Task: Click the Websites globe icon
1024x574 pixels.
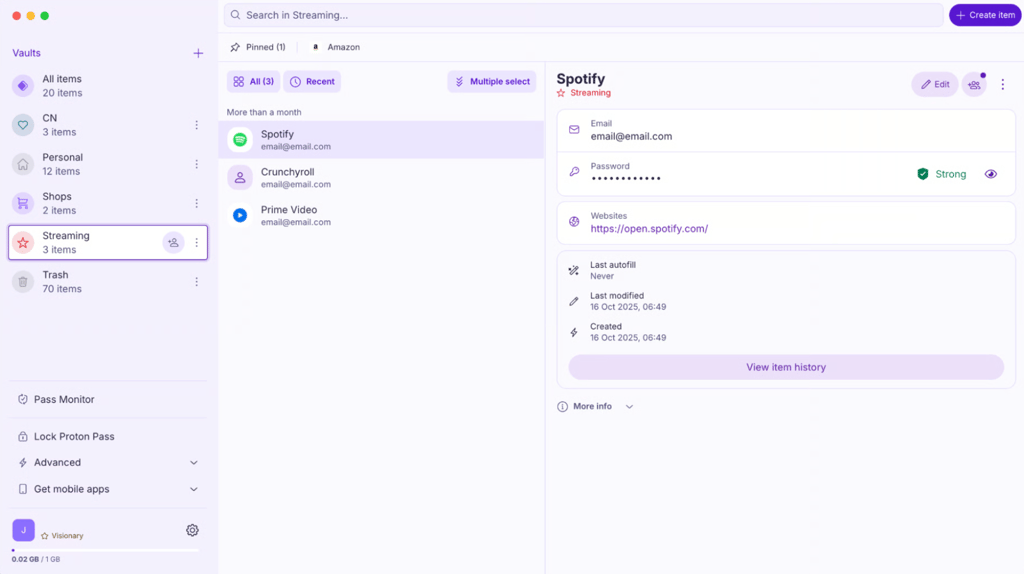Action: (574, 221)
